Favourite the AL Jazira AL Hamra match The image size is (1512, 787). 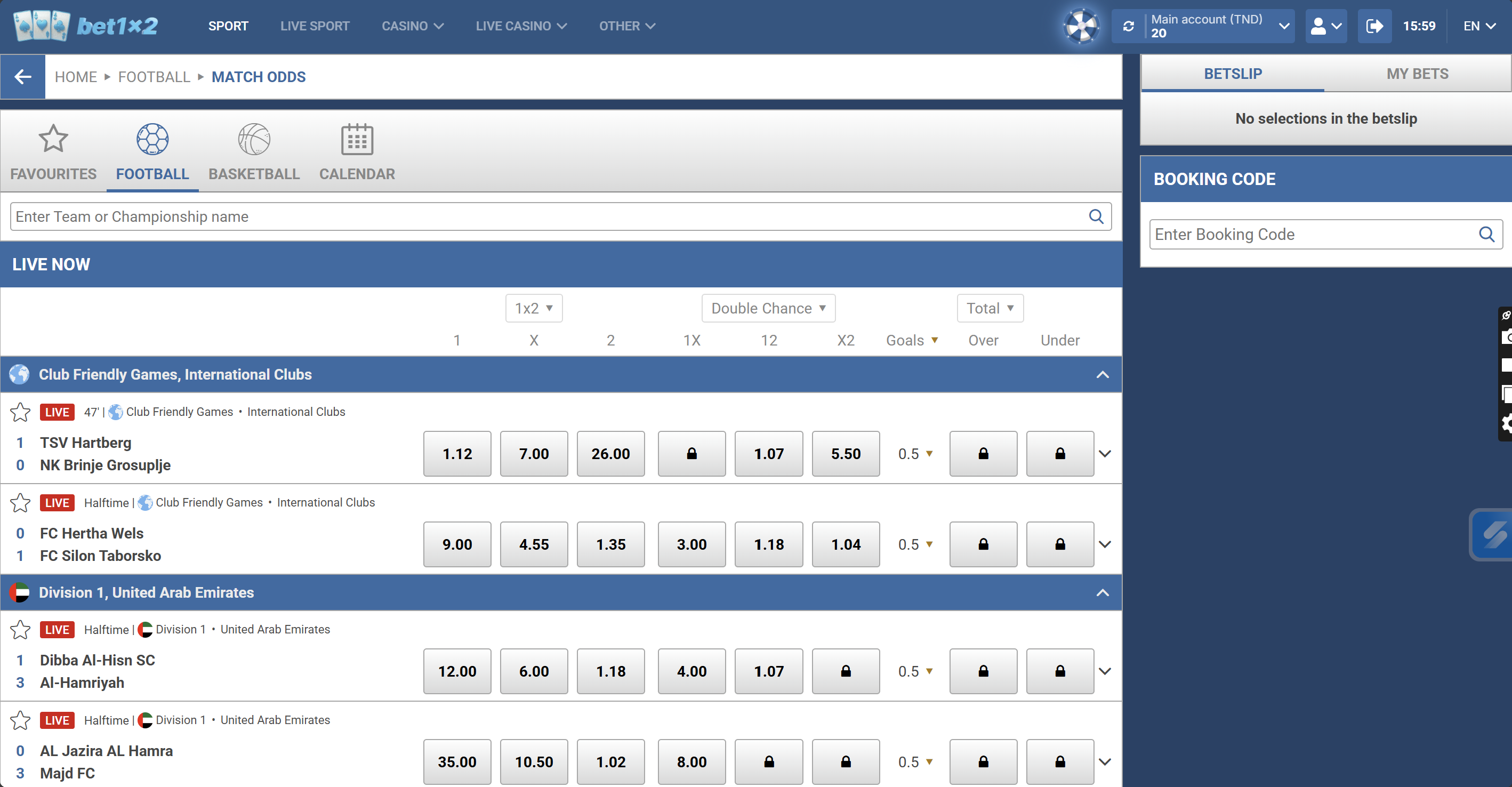pyautogui.click(x=20, y=720)
